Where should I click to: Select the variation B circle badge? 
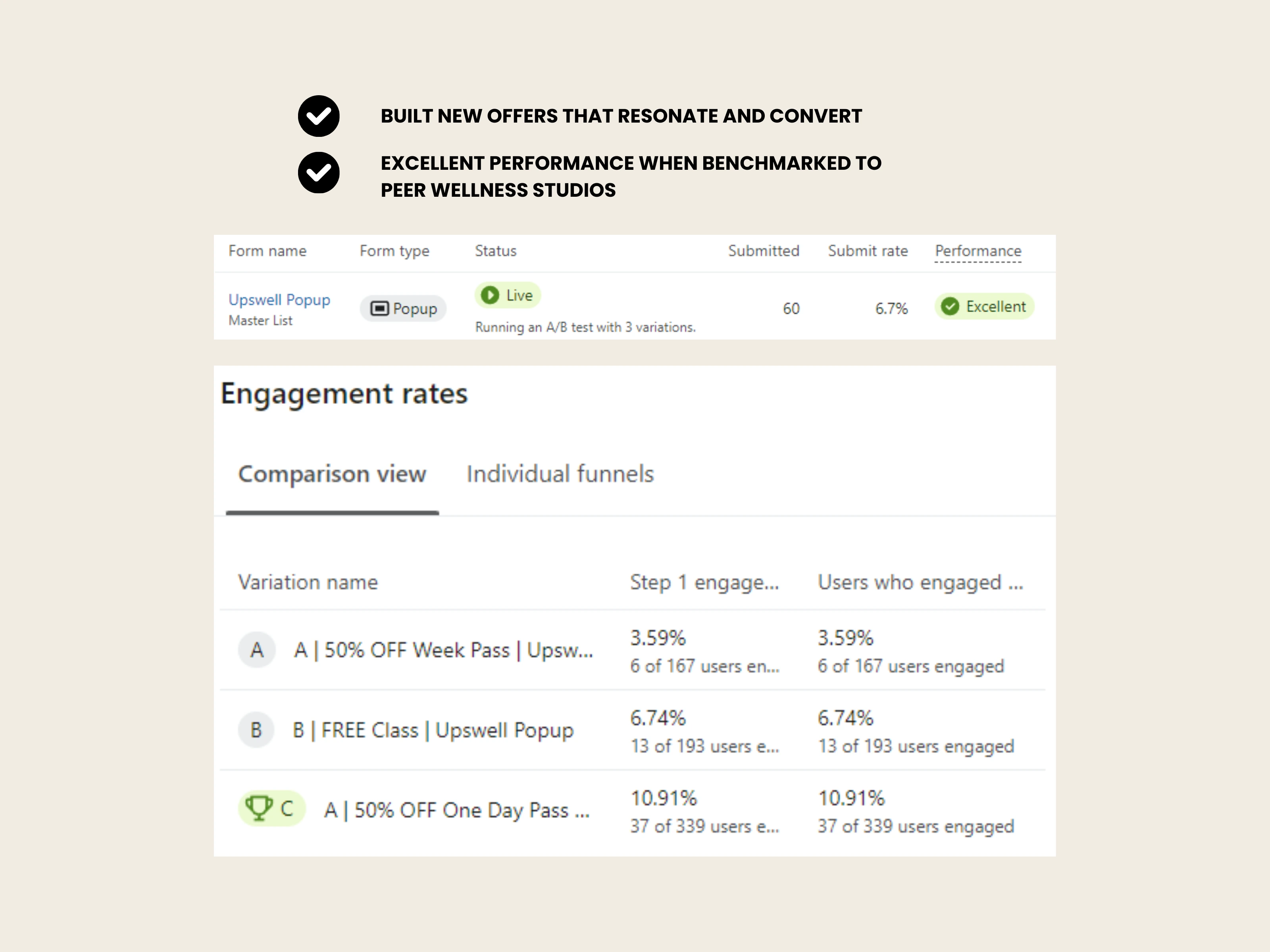256,730
